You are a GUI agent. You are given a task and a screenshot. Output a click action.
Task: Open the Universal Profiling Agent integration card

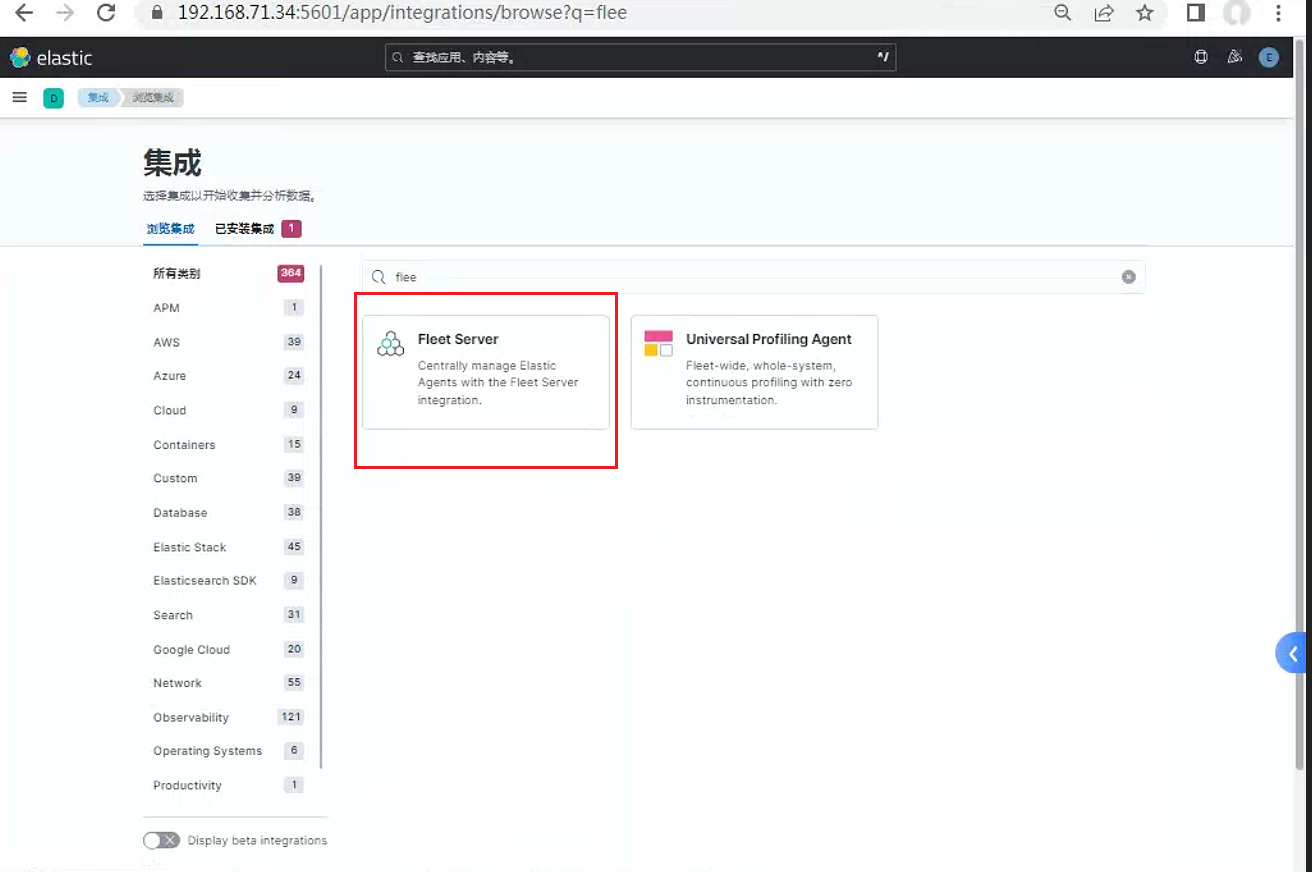pos(754,372)
